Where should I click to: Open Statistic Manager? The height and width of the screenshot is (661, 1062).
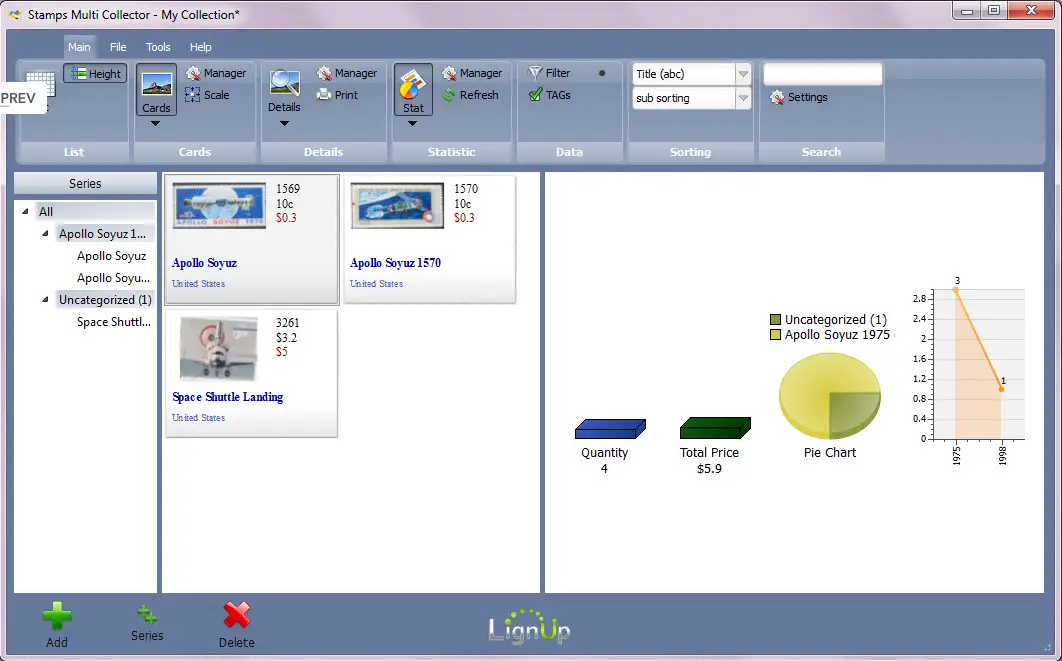click(472, 72)
